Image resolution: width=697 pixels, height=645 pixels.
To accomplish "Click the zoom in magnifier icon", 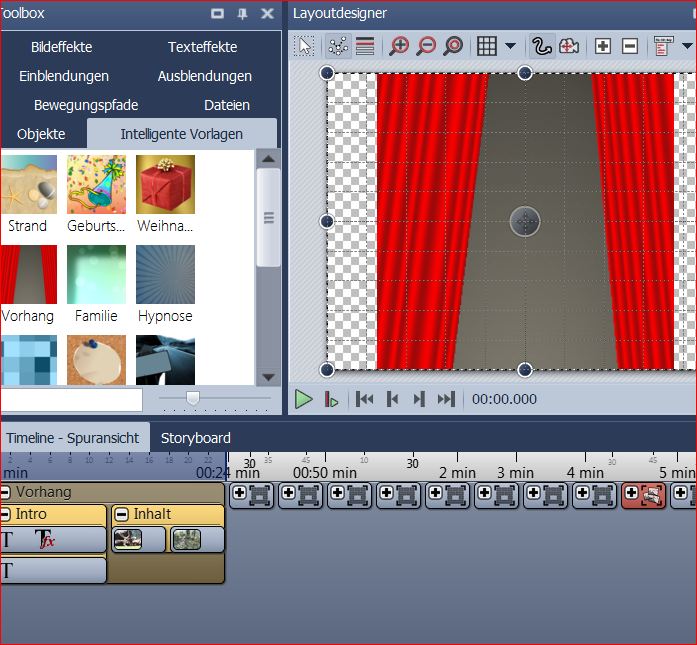I will [399, 46].
